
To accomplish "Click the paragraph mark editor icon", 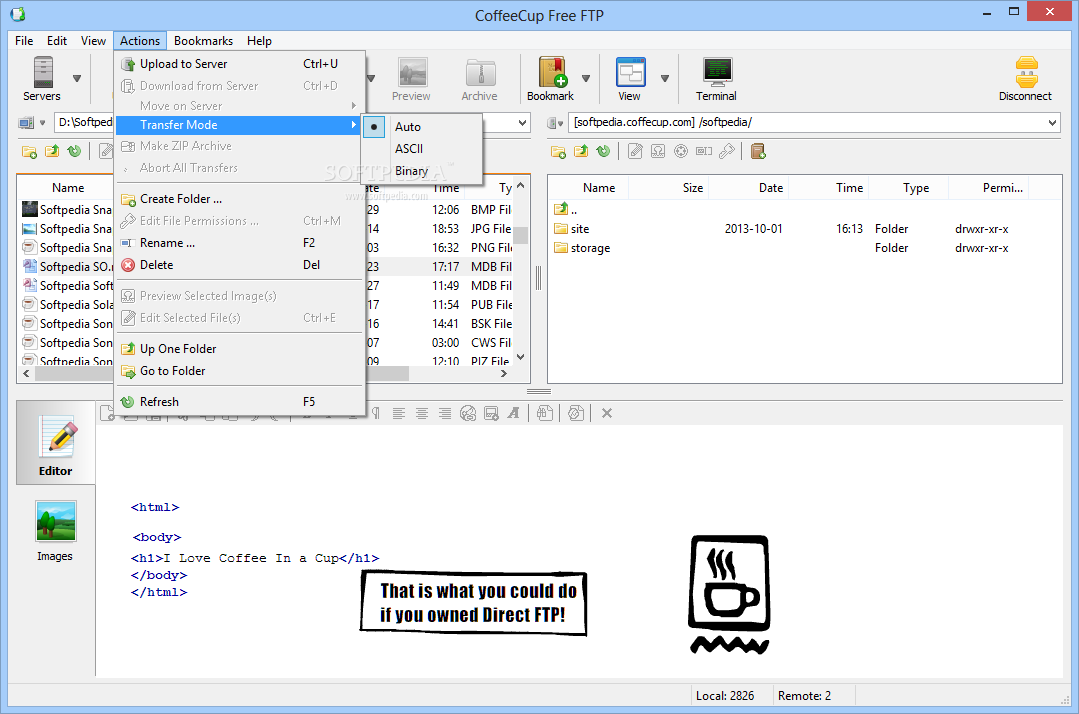I will 376,413.
